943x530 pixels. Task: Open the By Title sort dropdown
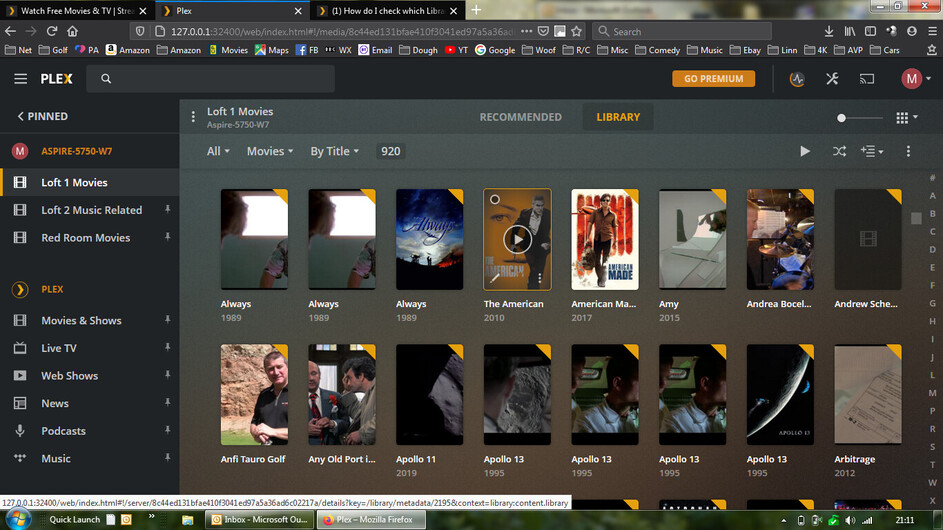point(334,152)
